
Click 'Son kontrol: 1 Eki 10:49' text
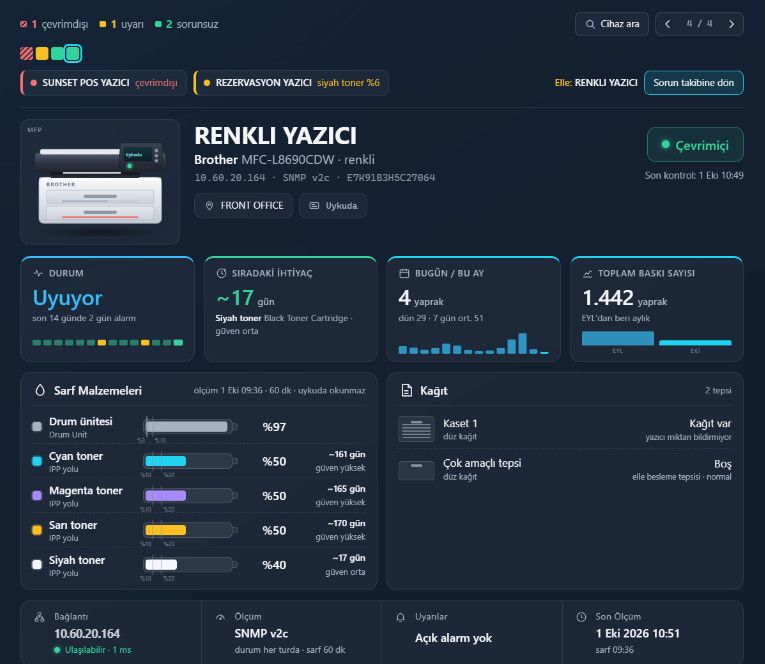[x=694, y=175]
